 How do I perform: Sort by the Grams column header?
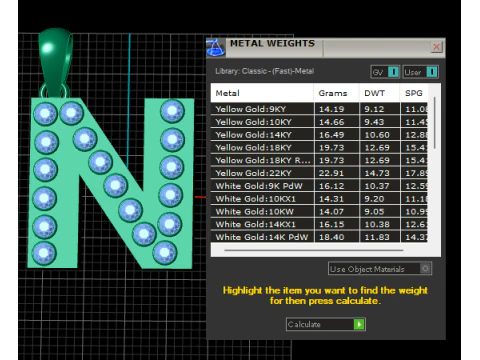pos(336,93)
